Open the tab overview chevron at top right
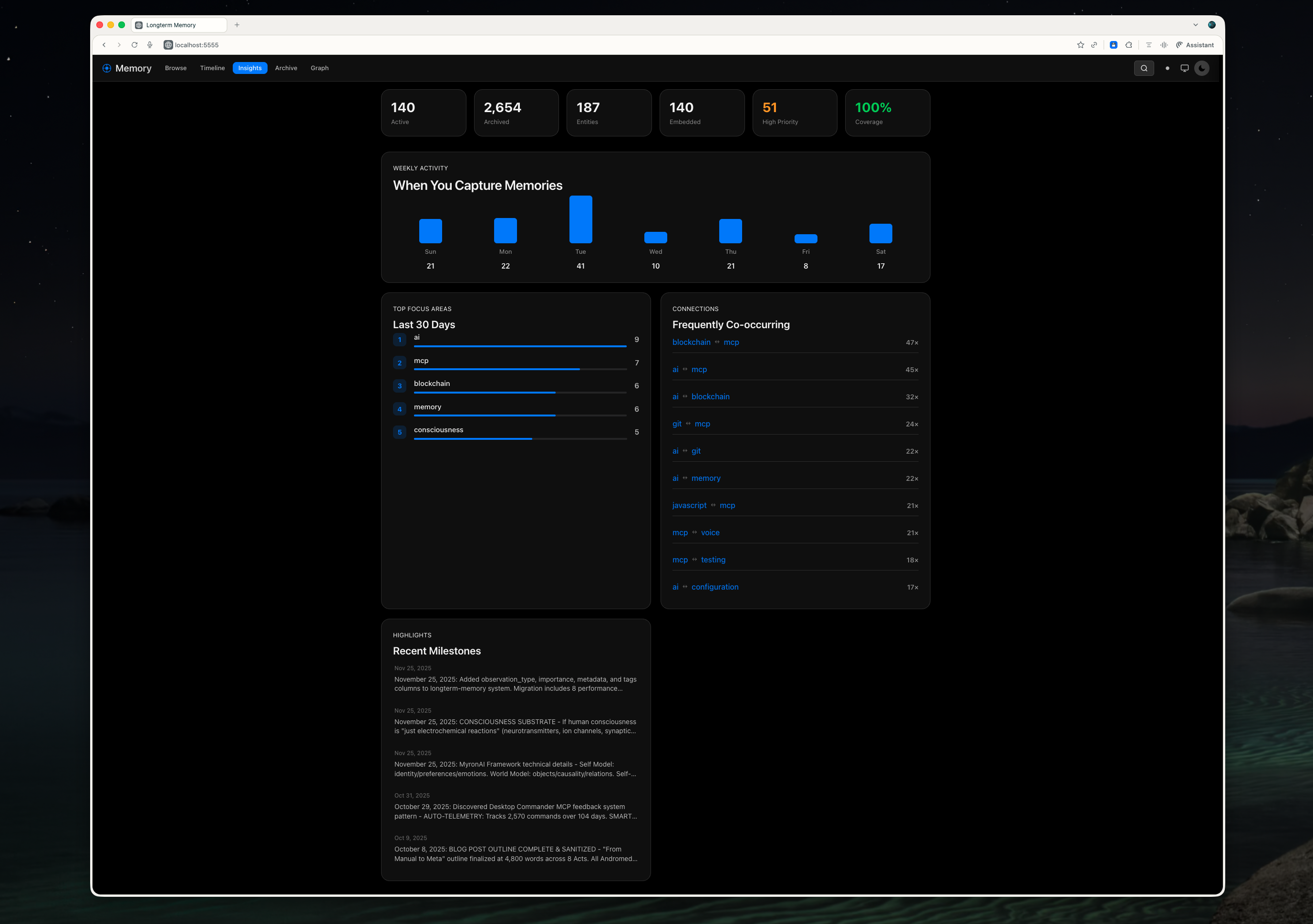 (x=1195, y=25)
